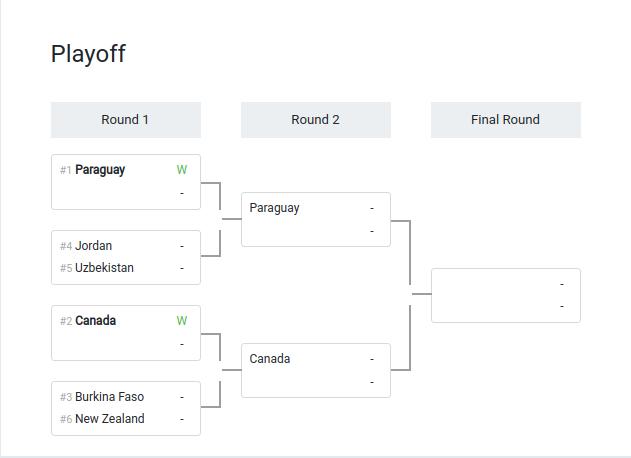
Task: Open Paraguay in Round 1 bracket
Action: click(100, 170)
